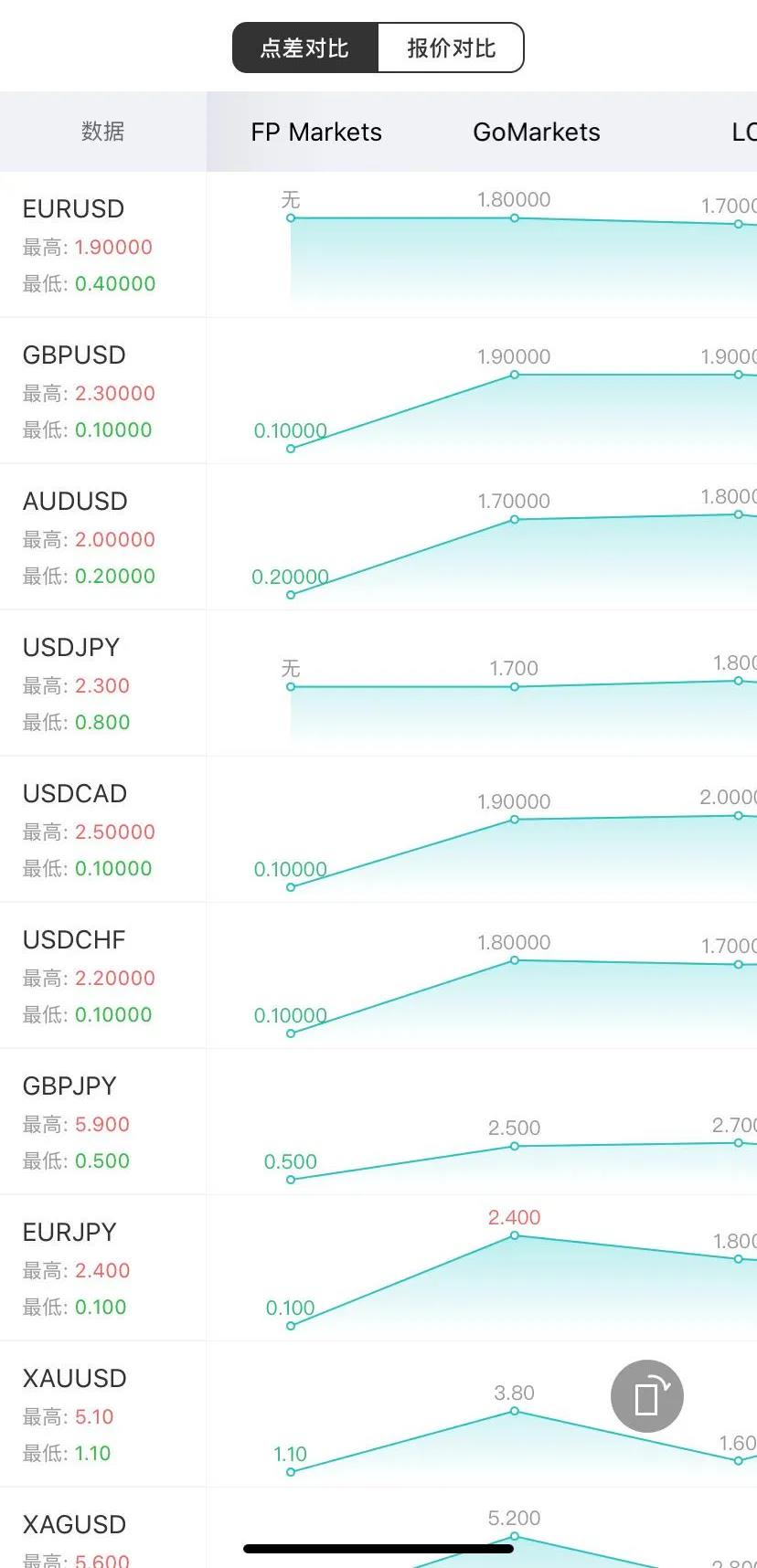Click the GBPJPY 2.500 GoMarkets data point
This screenshot has height=1568, width=757.
[515, 1146]
